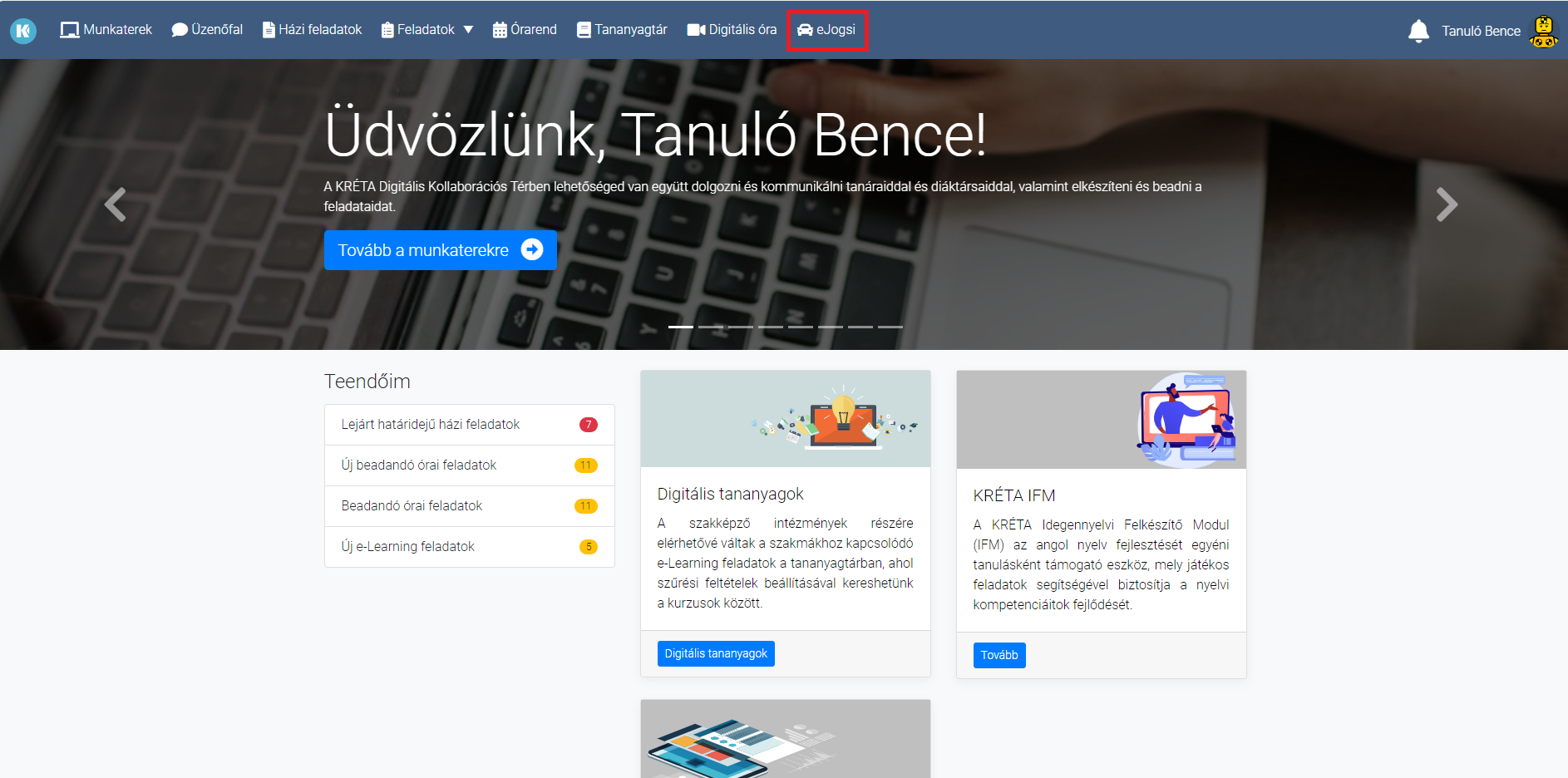Open Lejárt határidejű házi feladatok row
This screenshot has height=778, width=1568.
tap(470, 425)
